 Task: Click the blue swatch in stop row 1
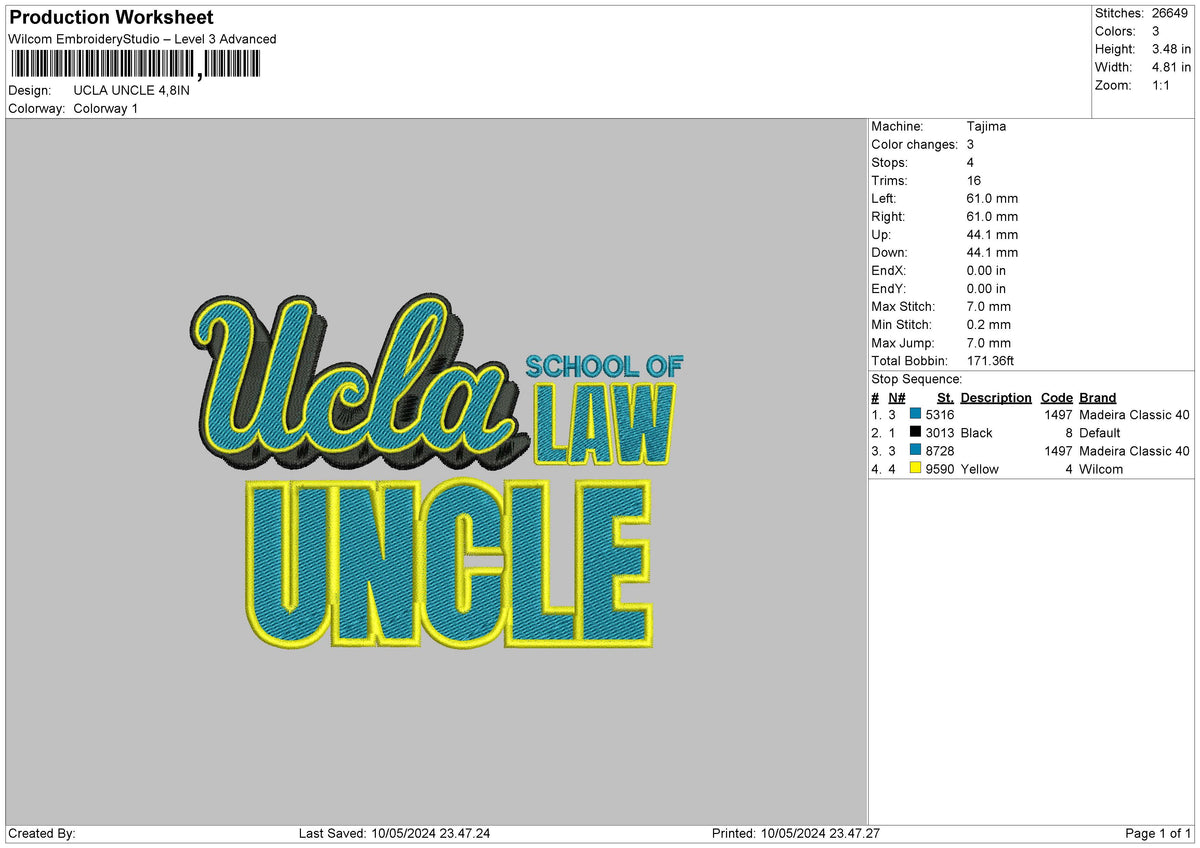tap(915, 414)
